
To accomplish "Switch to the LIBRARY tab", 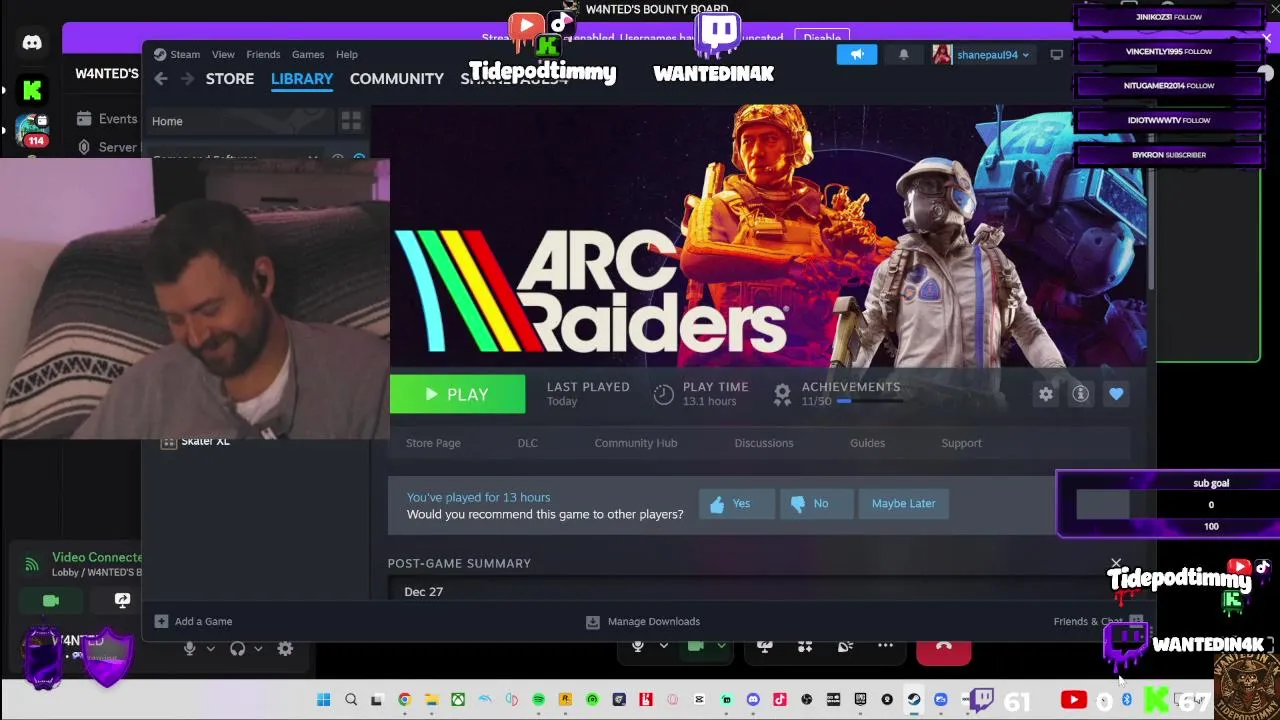I will pyautogui.click(x=302, y=78).
